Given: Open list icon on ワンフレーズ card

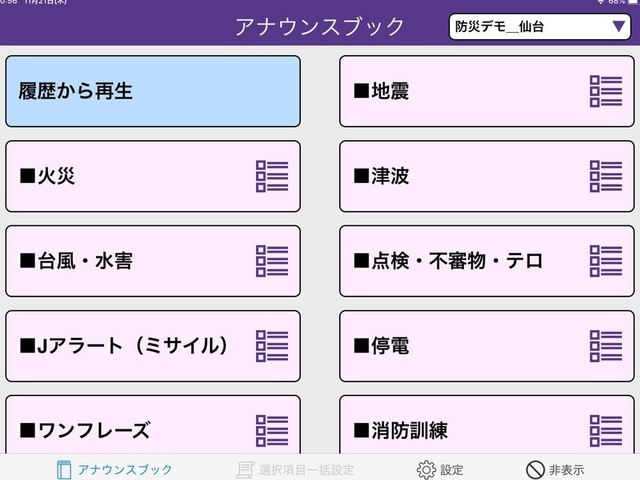Looking at the screenshot, I should (272, 431).
